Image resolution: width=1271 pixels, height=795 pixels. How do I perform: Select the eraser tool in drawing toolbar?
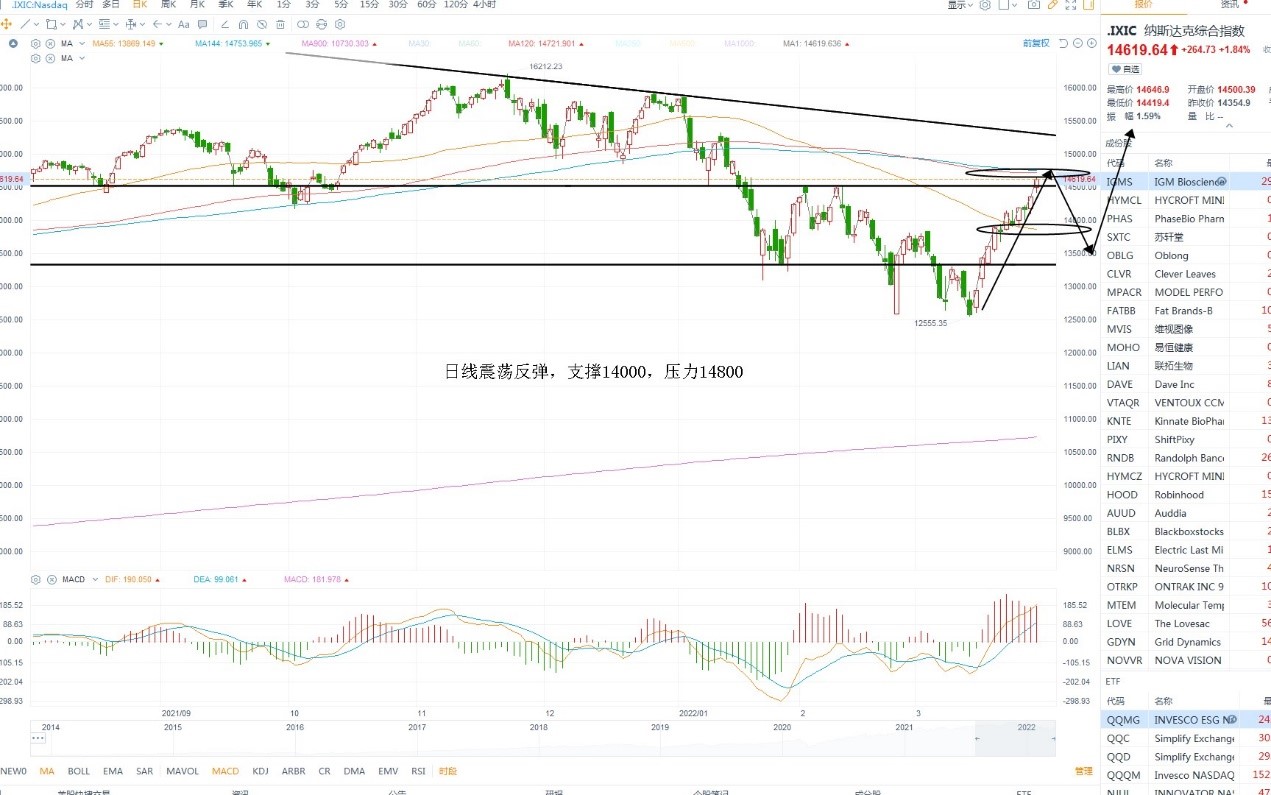pos(224,24)
